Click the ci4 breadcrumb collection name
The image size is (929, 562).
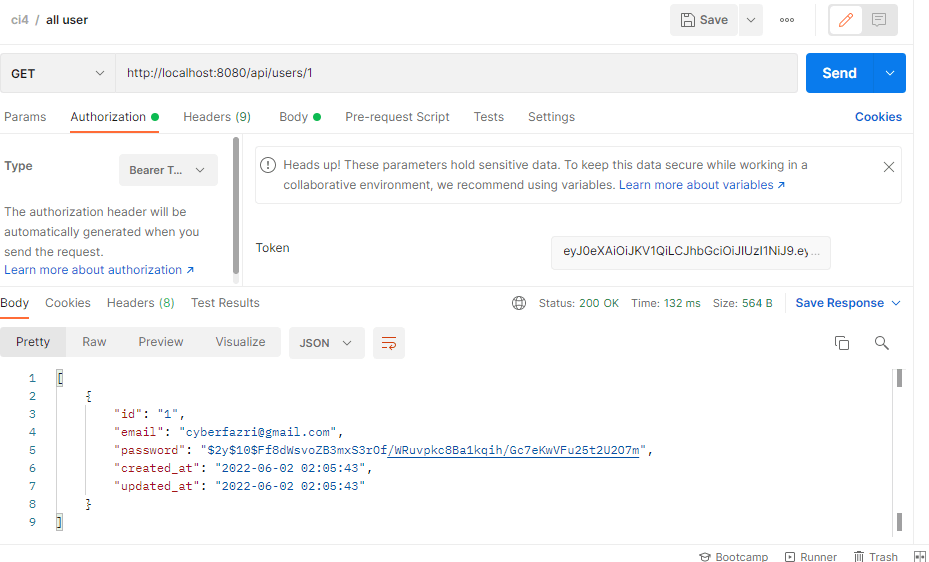pos(20,20)
